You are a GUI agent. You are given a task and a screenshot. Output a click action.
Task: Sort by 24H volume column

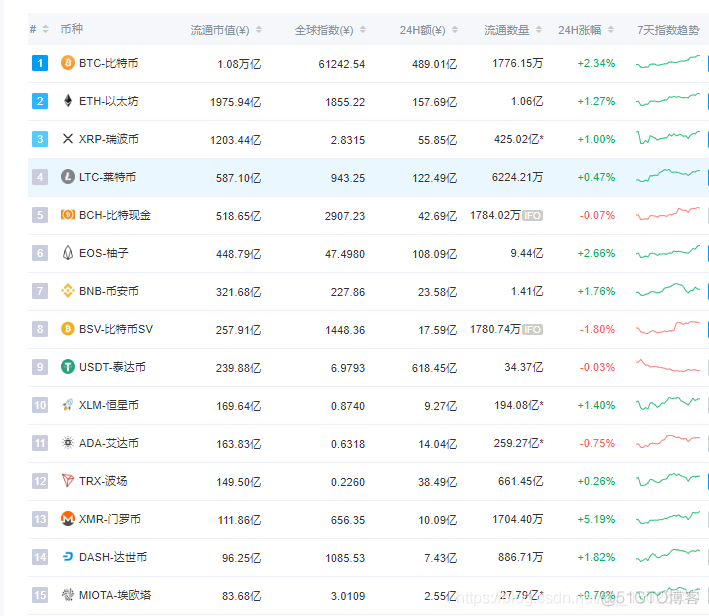(x=455, y=30)
